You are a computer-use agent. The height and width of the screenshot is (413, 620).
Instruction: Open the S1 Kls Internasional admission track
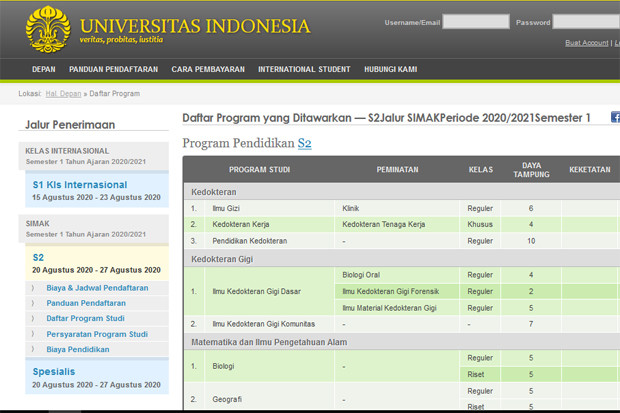(x=97, y=190)
